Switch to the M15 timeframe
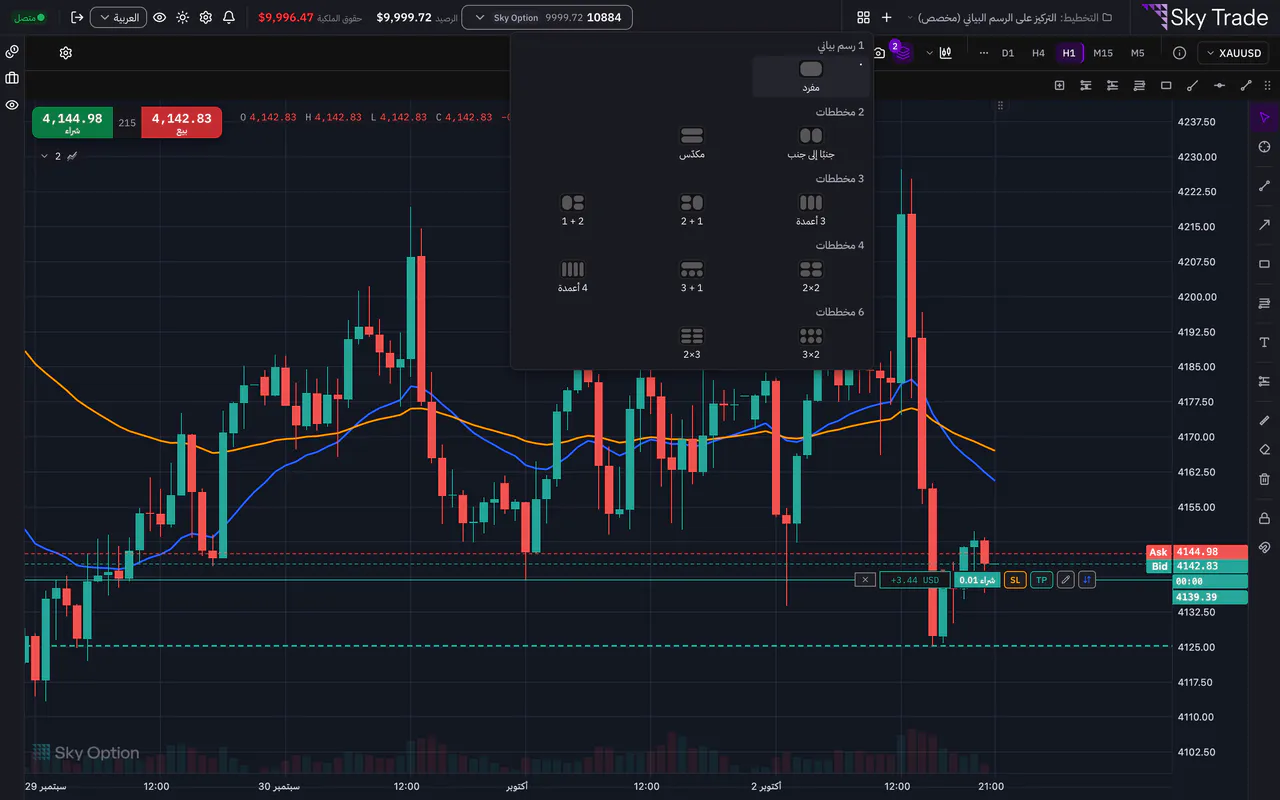 (1103, 53)
